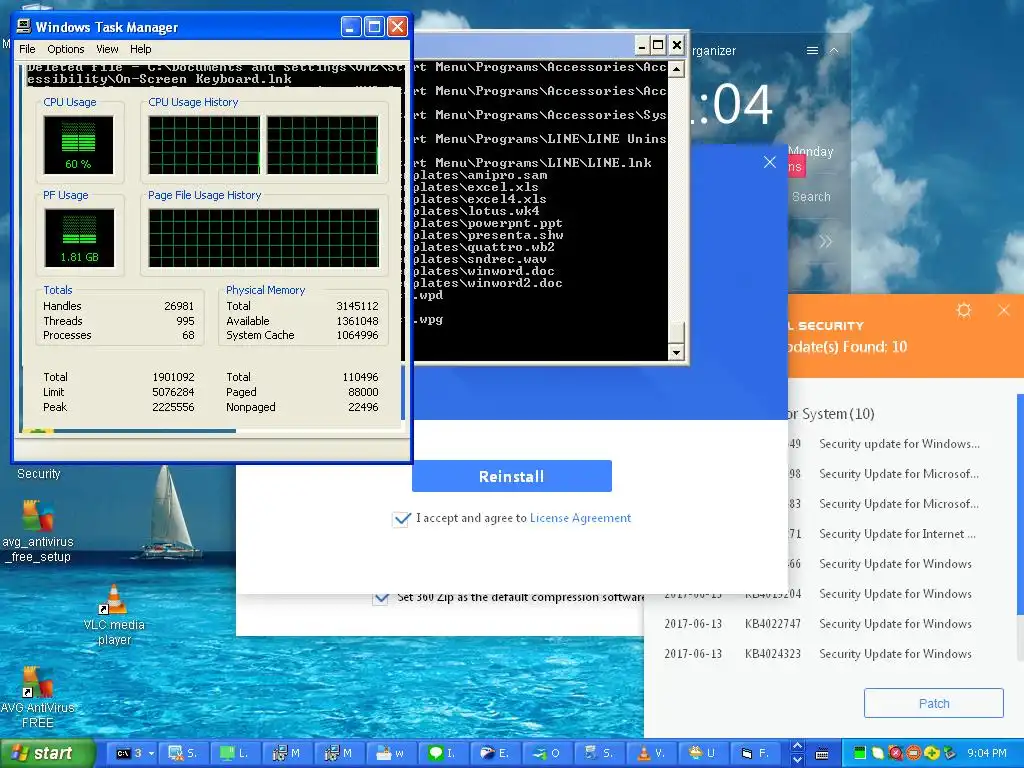Switch to the 'U' taskbar button

coord(703,754)
